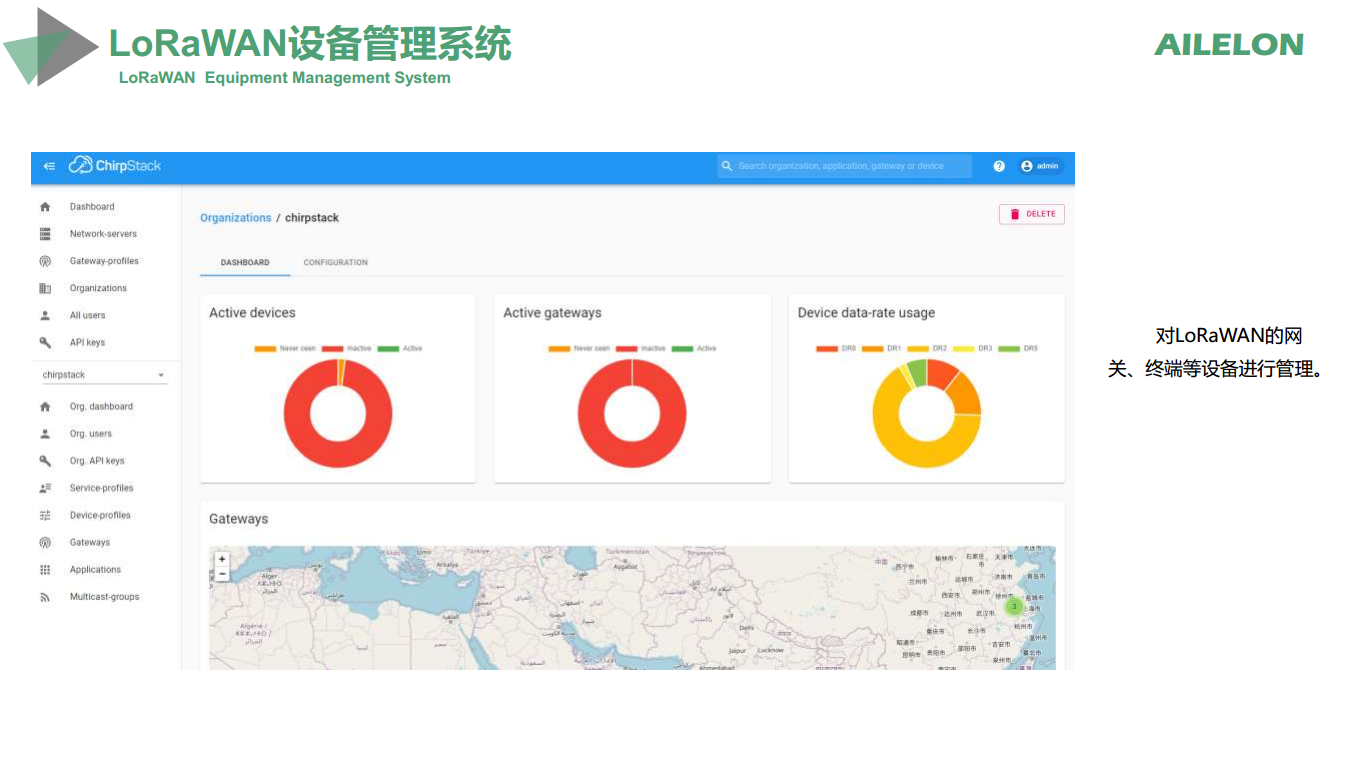Click the API keys key icon
This screenshot has height=759, width=1350.
pyautogui.click(x=45, y=342)
